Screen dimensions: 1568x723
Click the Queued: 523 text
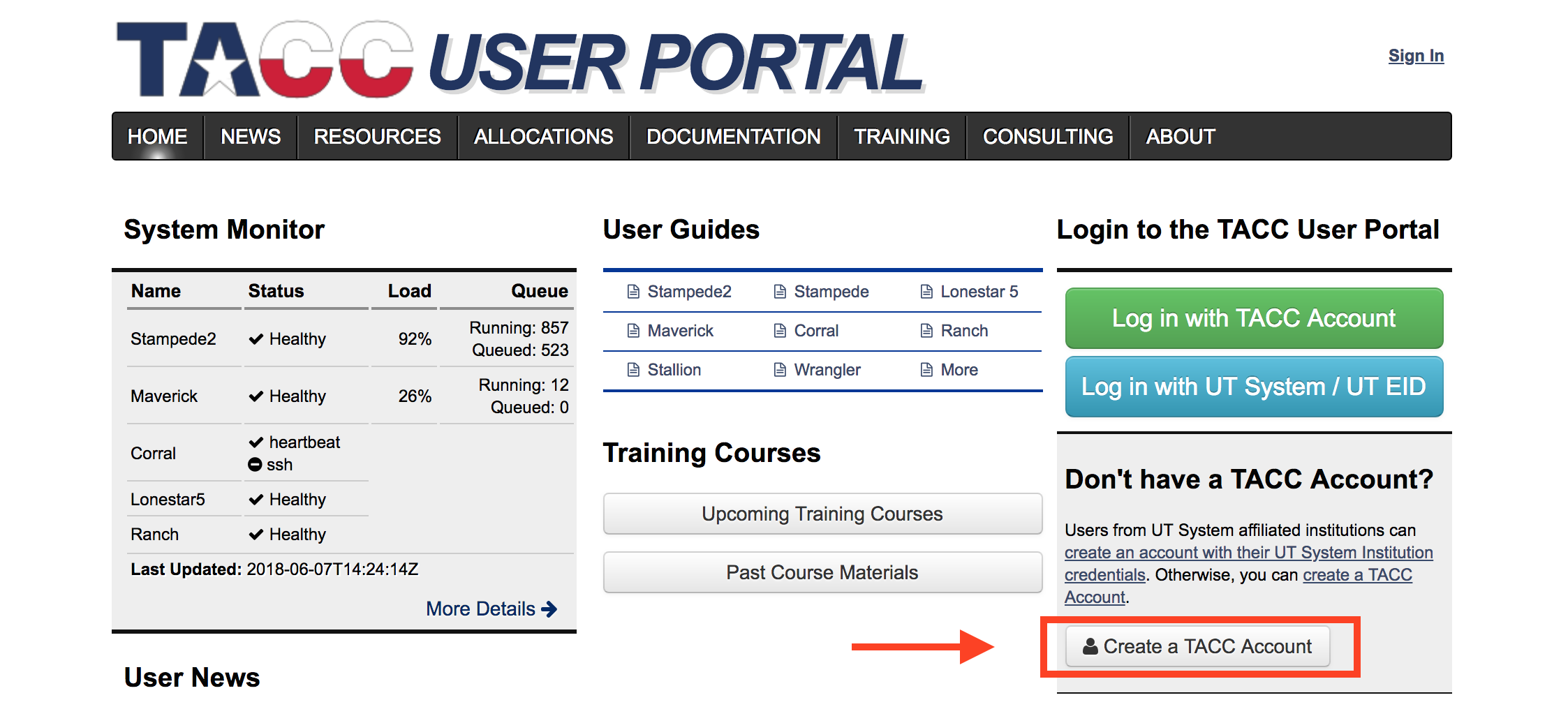520,350
